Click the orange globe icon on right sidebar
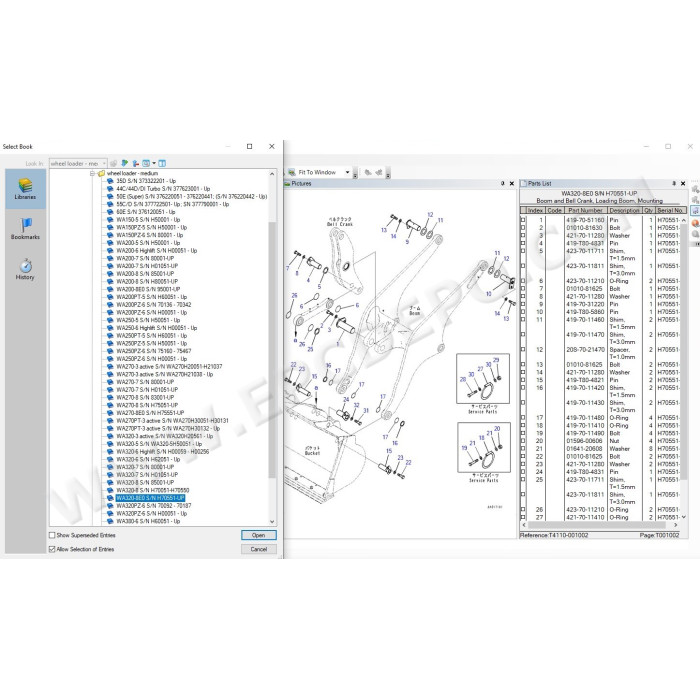The width and height of the screenshot is (700, 700). pyautogui.click(x=695, y=223)
